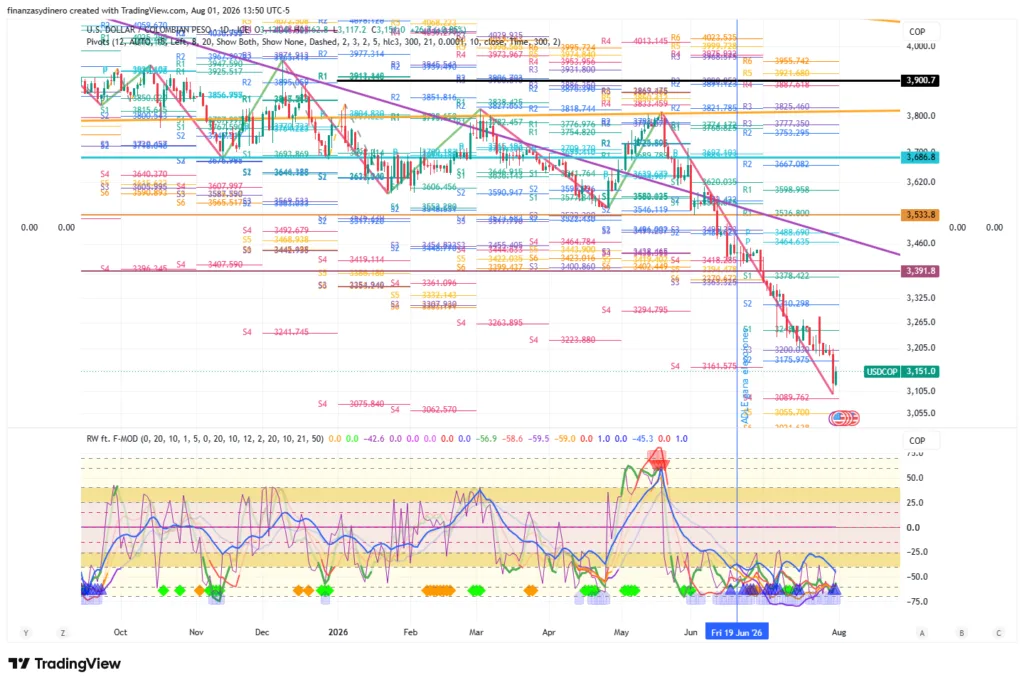This screenshot has width=1024, height=685.
Task: Click the TradingView logo at bottom left
Action: 64,663
